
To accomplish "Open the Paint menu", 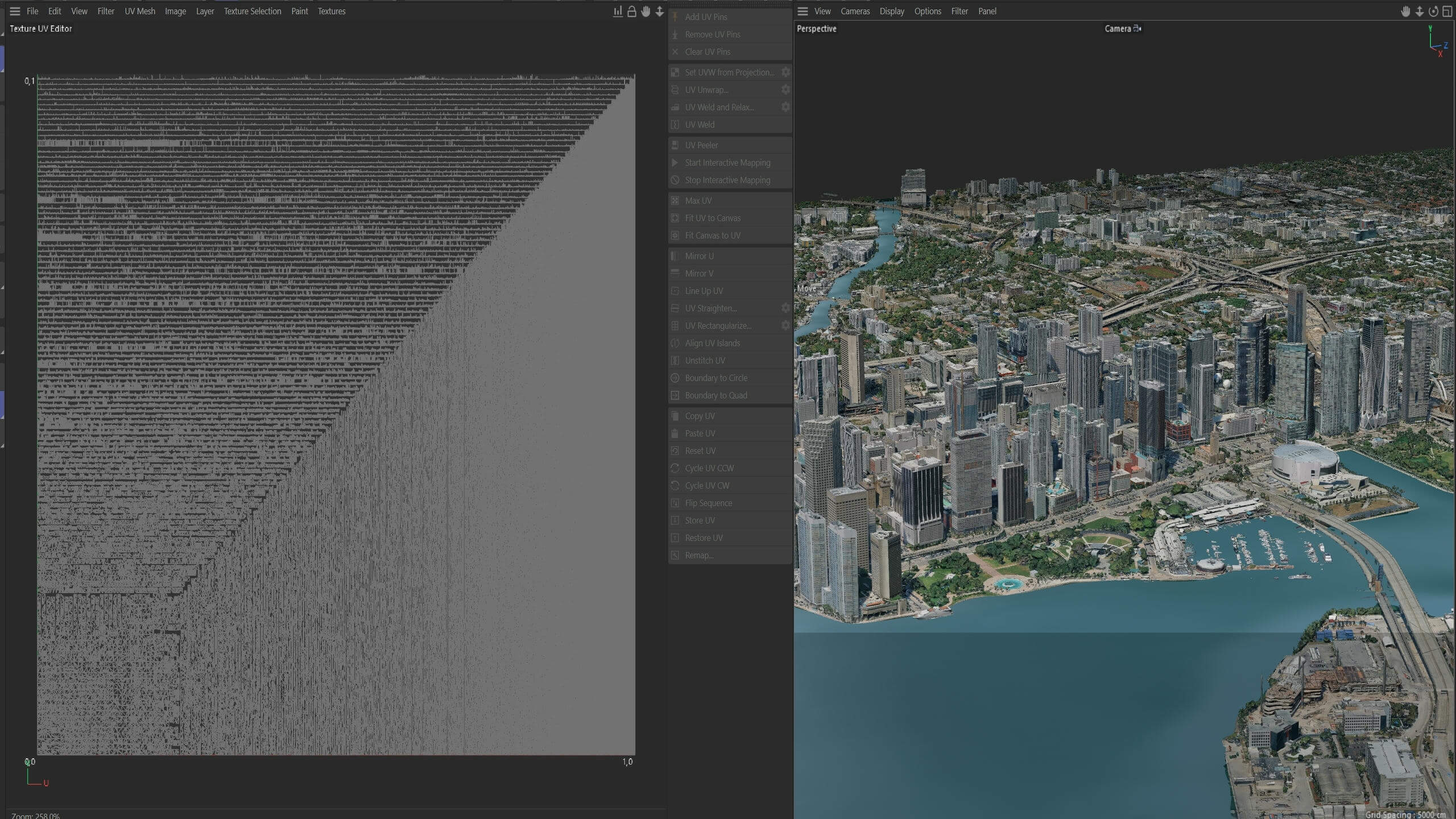I will pos(300,11).
